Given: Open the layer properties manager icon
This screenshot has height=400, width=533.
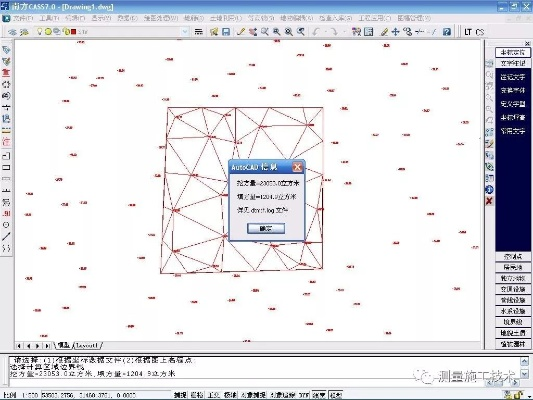Looking at the screenshot, I should 13,32.
